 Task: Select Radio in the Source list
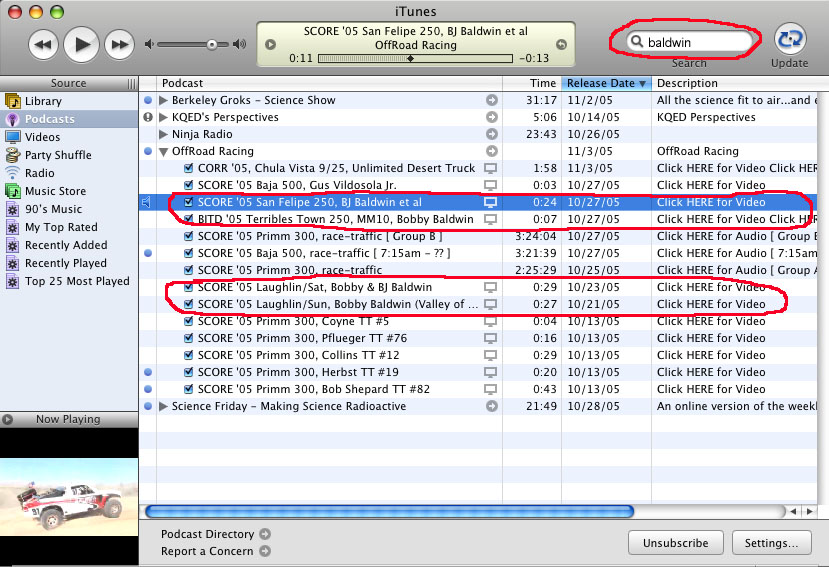click(x=69, y=173)
